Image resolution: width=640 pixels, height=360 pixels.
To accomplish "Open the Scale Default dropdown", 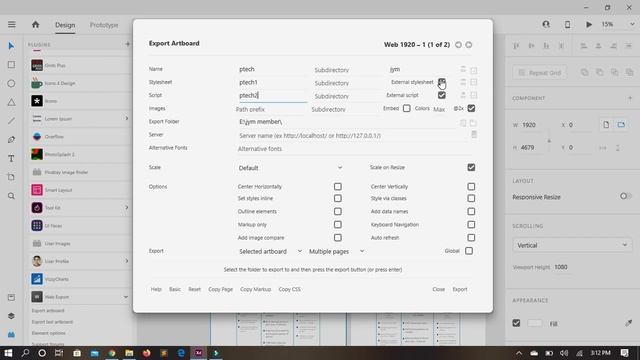I will coord(290,168).
